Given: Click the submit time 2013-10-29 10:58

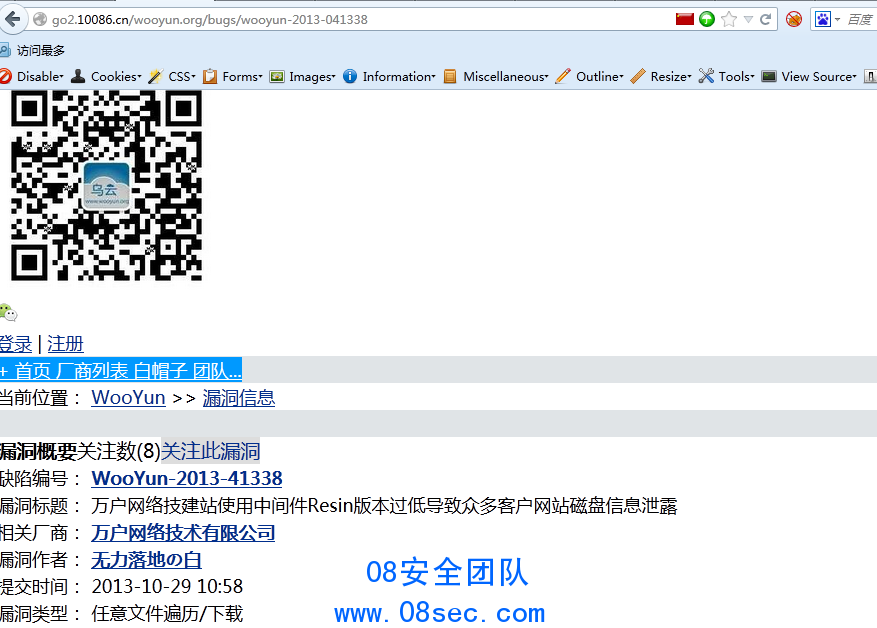Looking at the screenshot, I should pyautogui.click(x=167, y=586).
